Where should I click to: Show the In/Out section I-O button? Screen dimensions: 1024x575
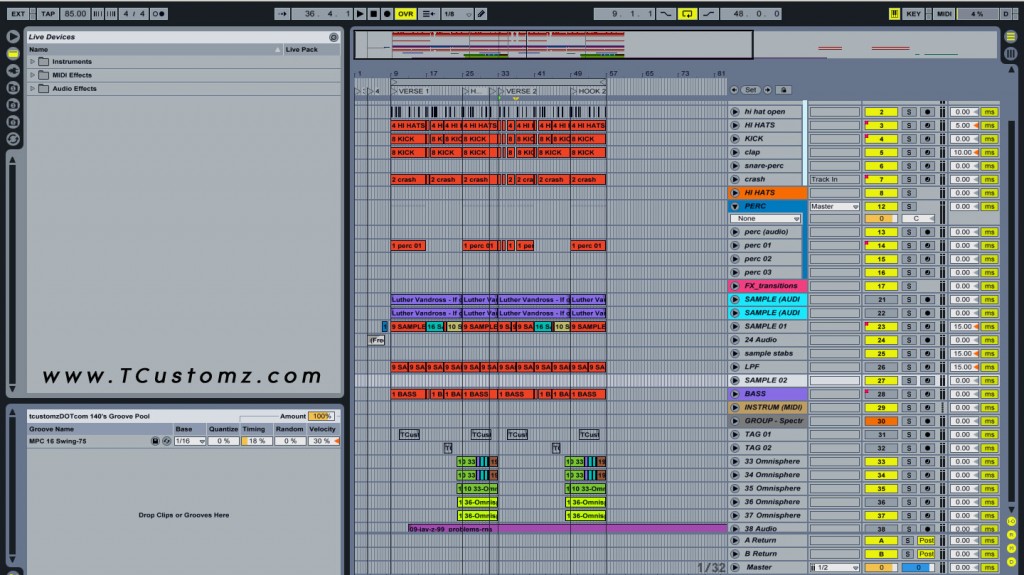coord(1011,521)
